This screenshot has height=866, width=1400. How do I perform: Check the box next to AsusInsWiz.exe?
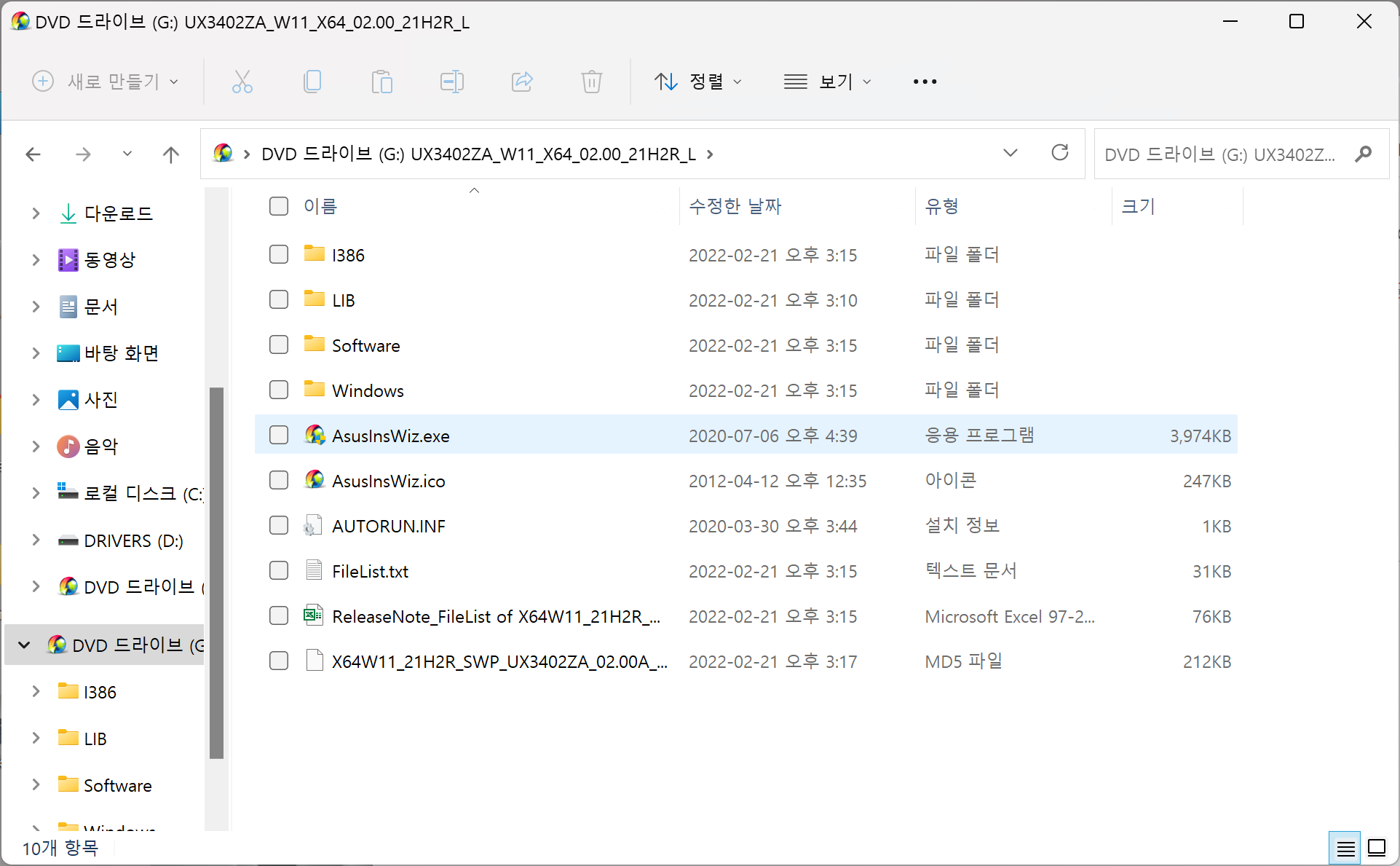pyautogui.click(x=279, y=436)
